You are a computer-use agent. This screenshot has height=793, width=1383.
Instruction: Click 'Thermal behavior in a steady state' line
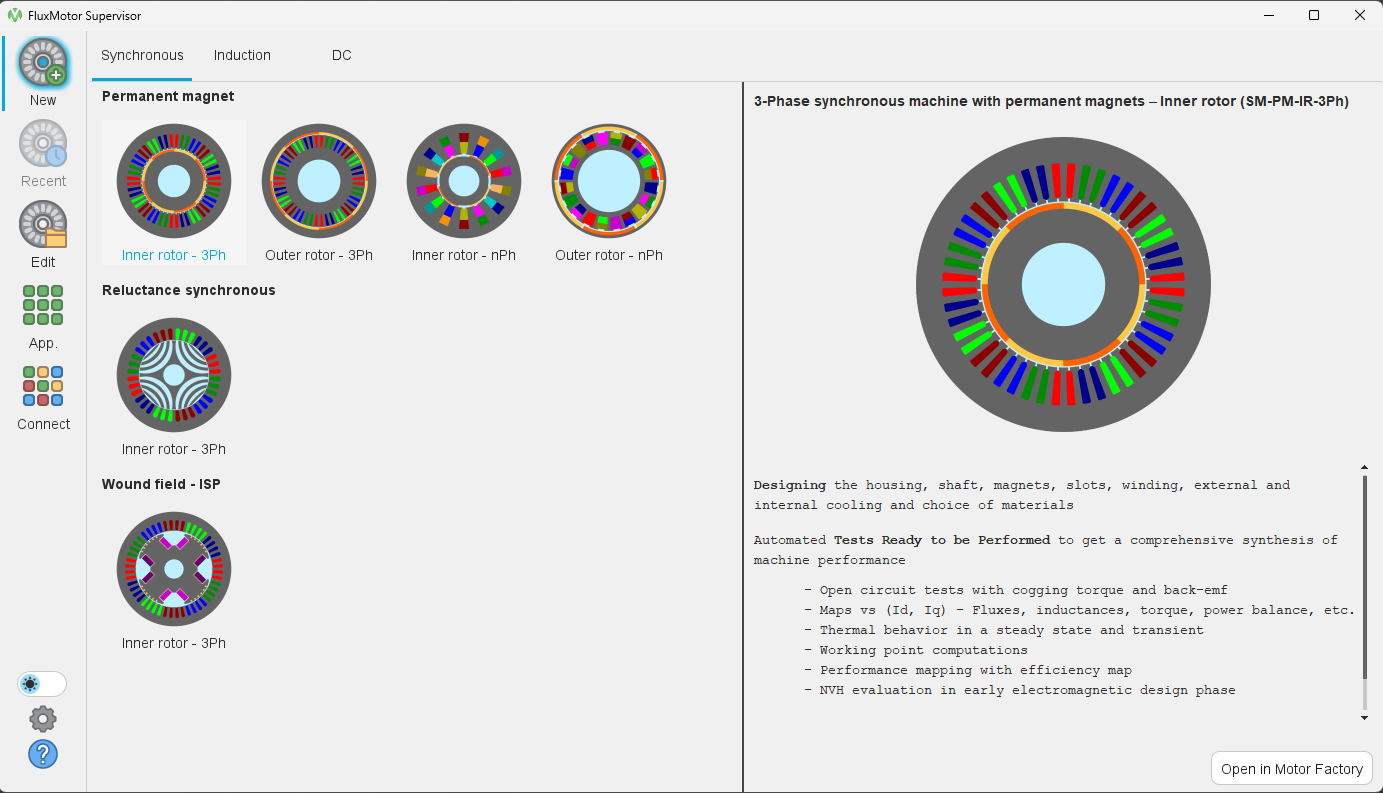pos(1004,630)
